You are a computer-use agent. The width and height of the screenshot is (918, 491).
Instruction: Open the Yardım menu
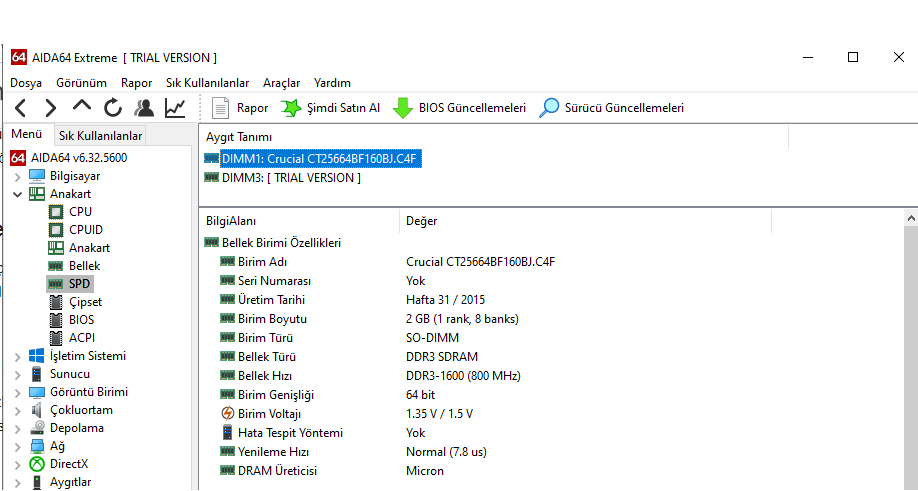[x=332, y=83]
